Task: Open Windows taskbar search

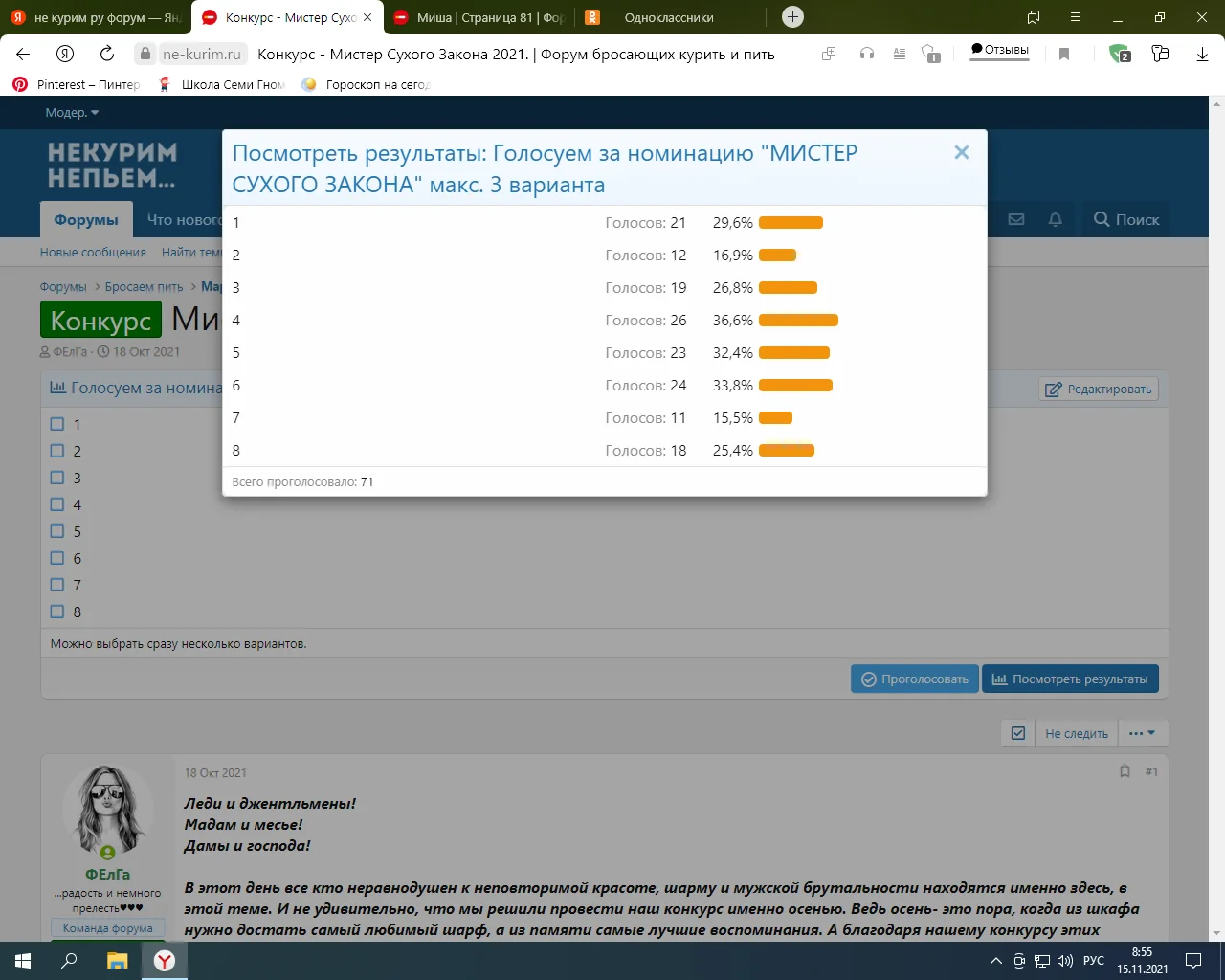Action: point(69,961)
